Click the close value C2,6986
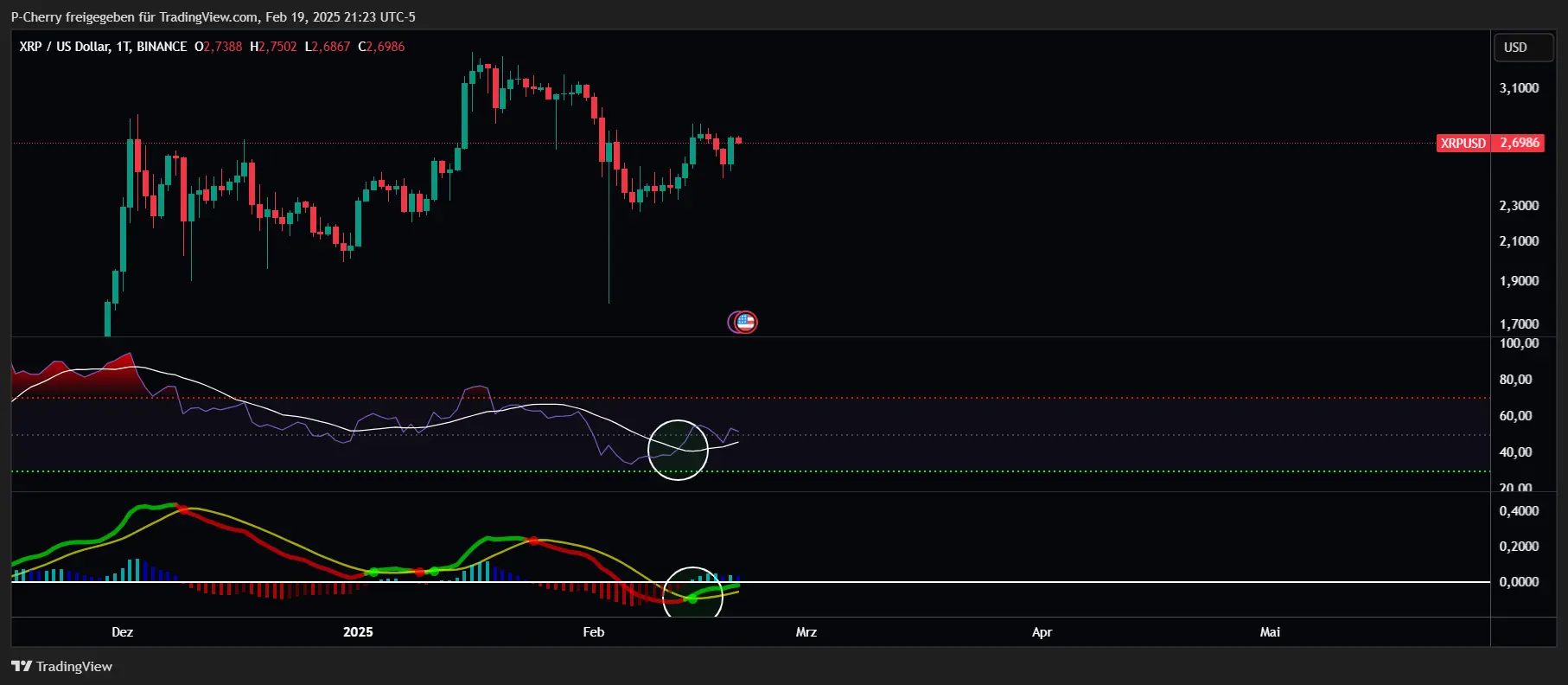This screenshot has width=1568, height=685. (x=381, y=47)
